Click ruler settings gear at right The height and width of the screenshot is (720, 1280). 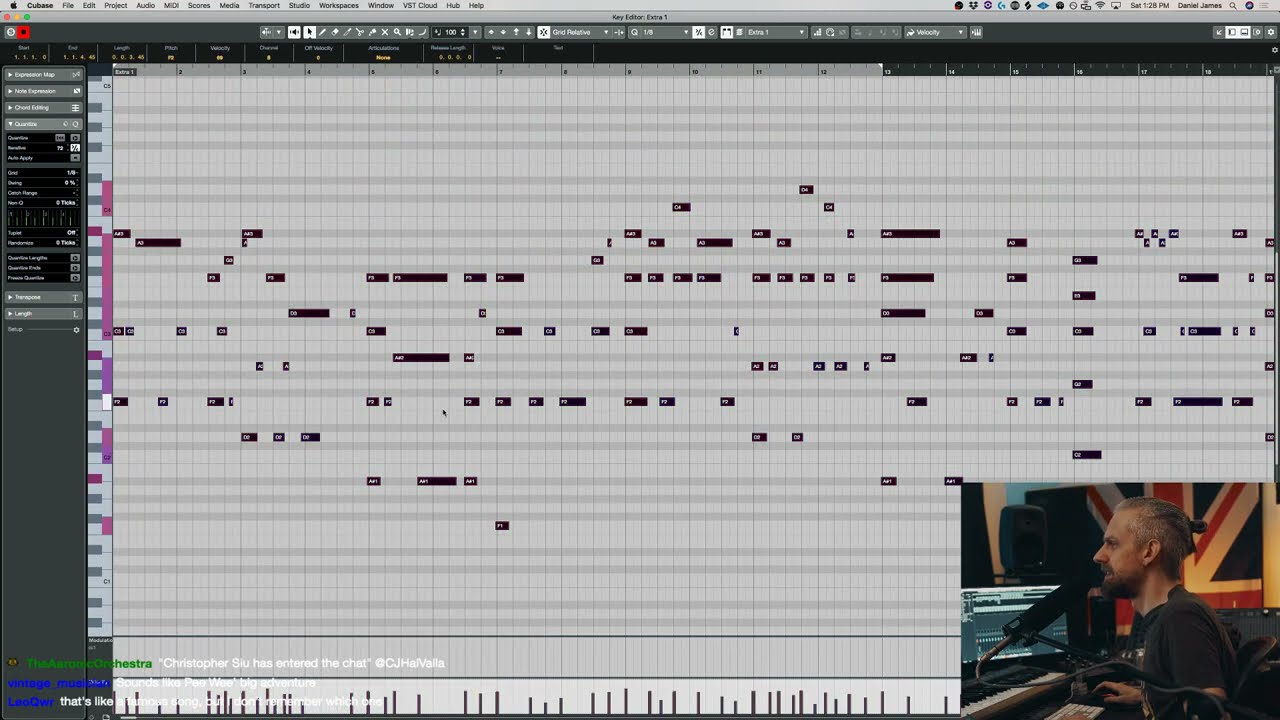(1273, 48)
